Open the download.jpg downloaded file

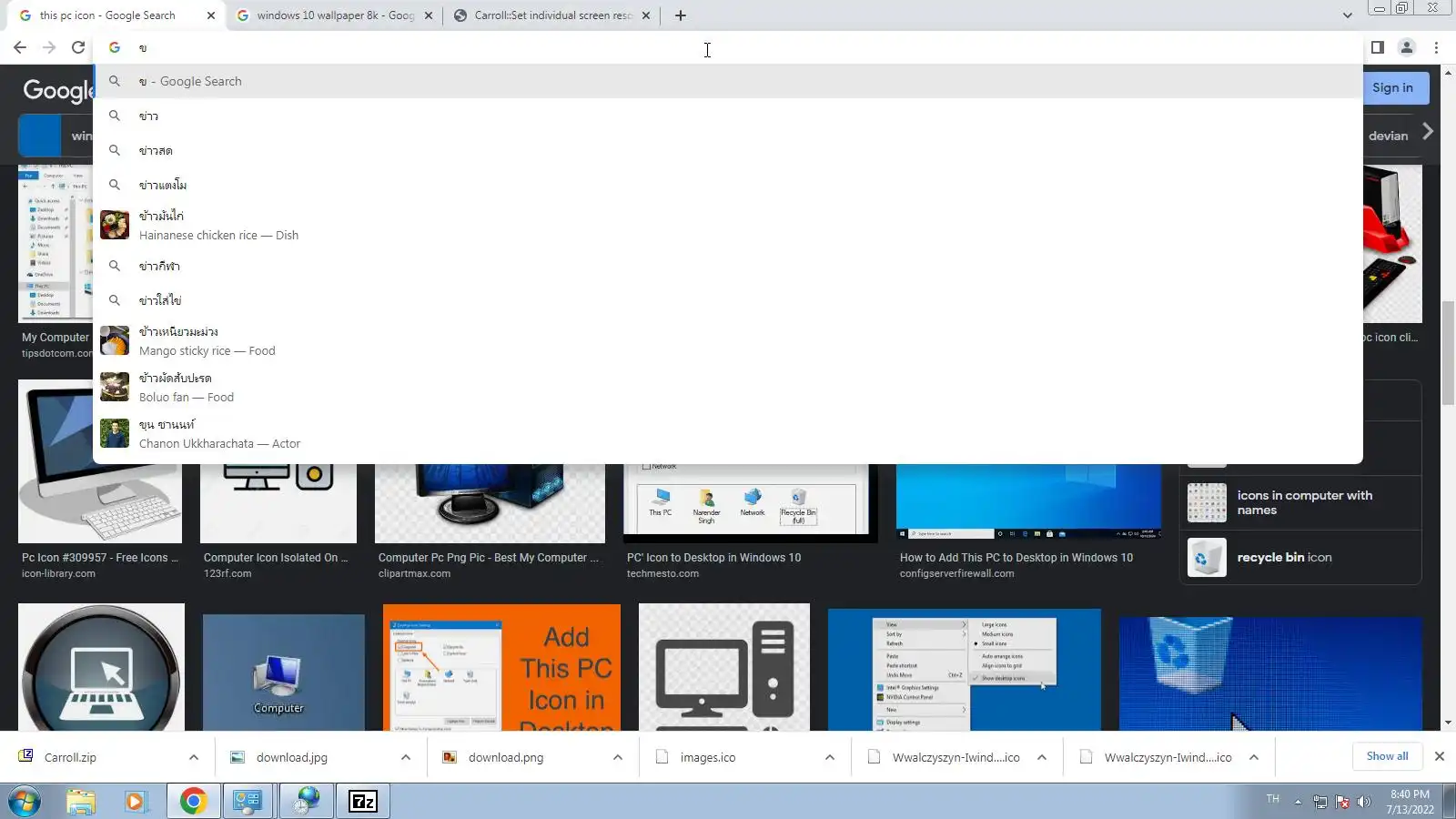(291, 757)
